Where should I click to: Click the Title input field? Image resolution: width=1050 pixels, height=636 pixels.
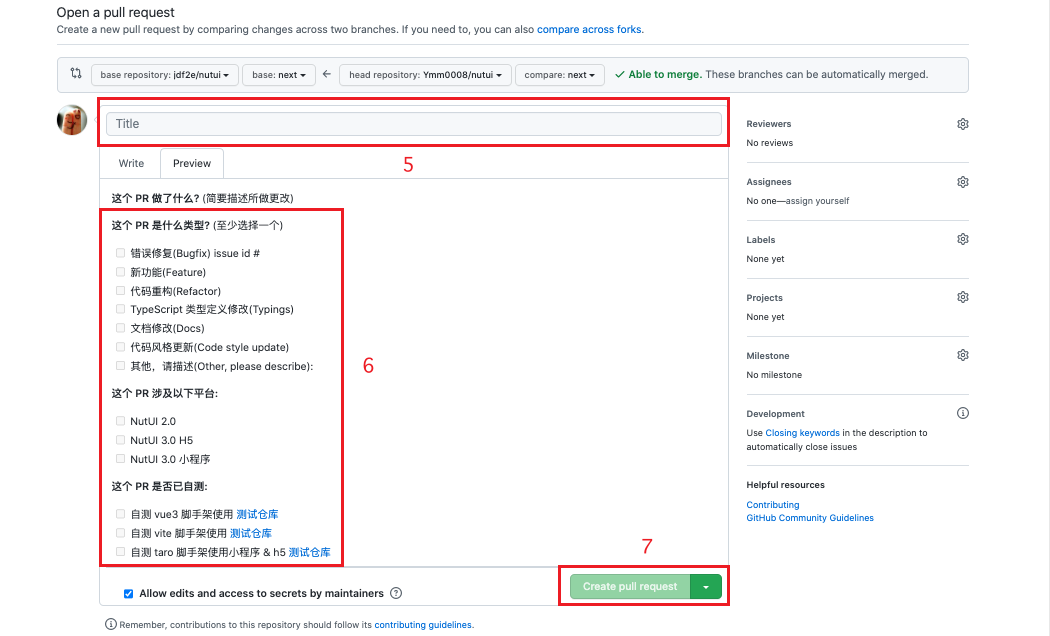coord(413,122)
